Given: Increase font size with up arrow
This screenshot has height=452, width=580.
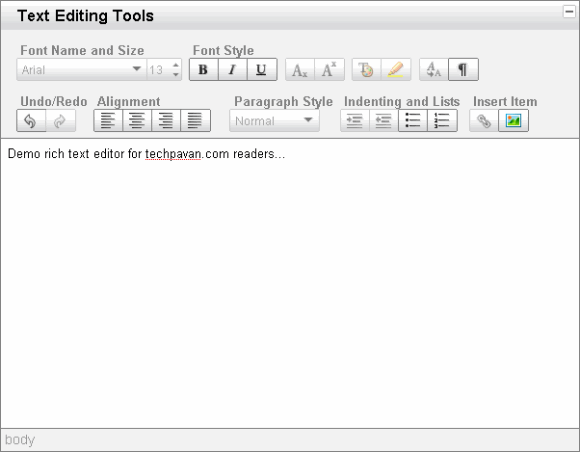Looking at the screenshot, I should click(x=176, y=65).
